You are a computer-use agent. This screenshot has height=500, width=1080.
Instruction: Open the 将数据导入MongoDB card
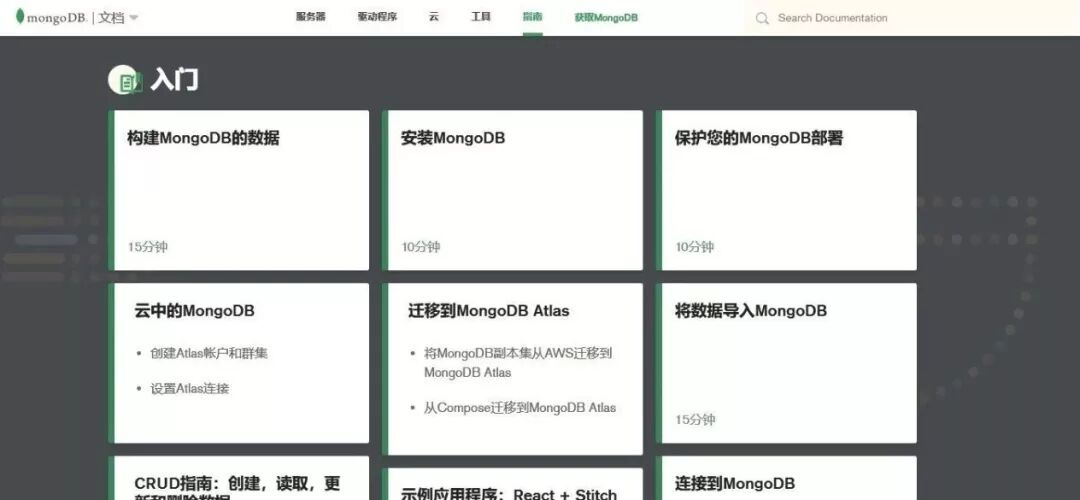tap(787, 363)
